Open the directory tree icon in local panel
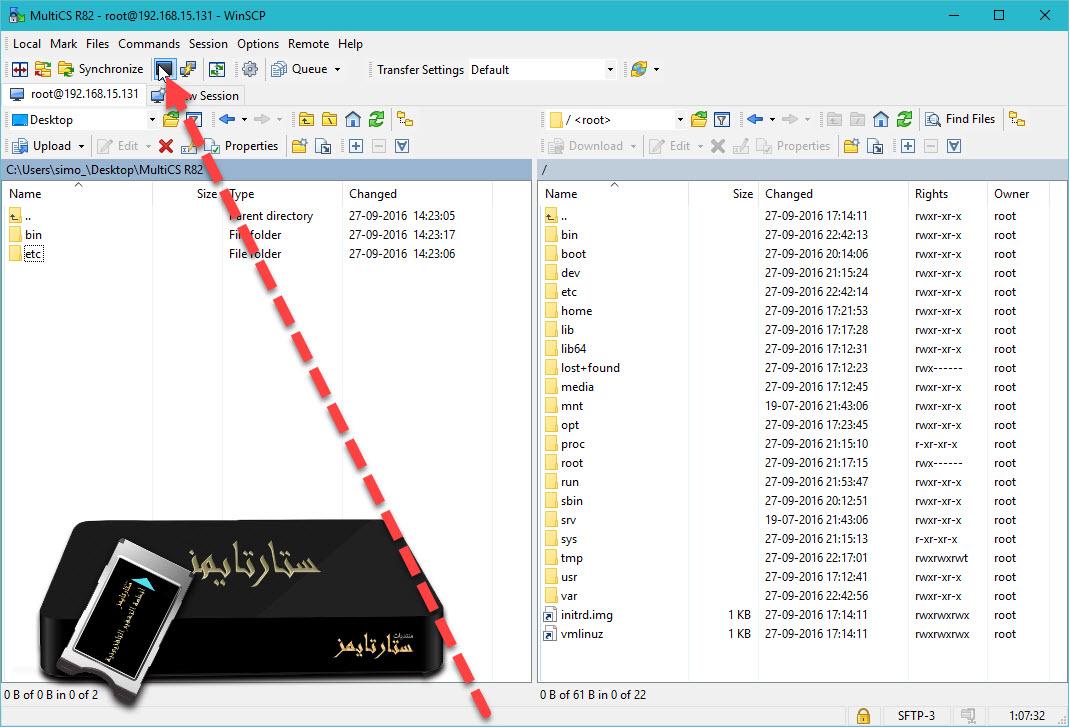This screenshot has width=1069, height=727. coord(403,119)
